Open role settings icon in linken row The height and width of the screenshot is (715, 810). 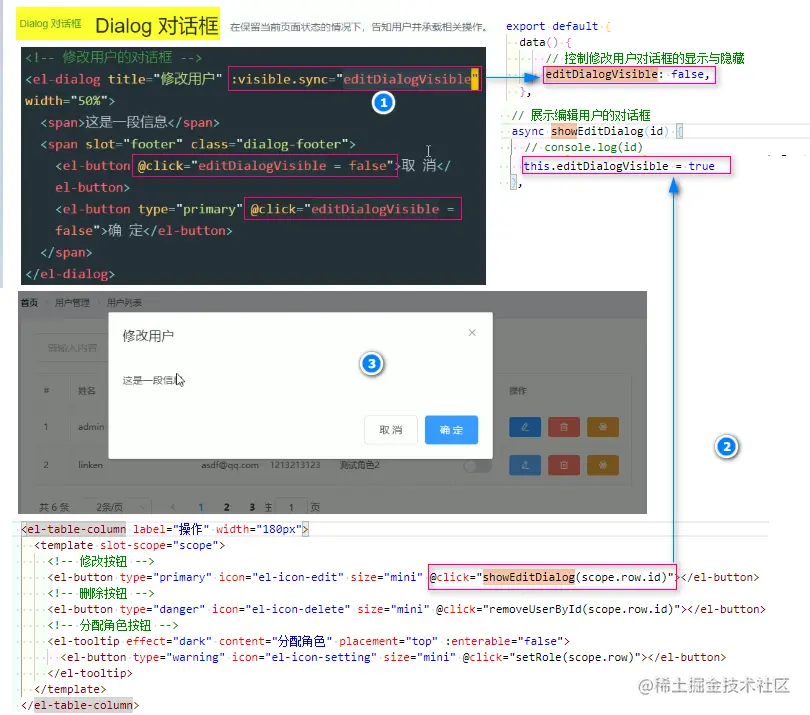[x=602, y=465]
